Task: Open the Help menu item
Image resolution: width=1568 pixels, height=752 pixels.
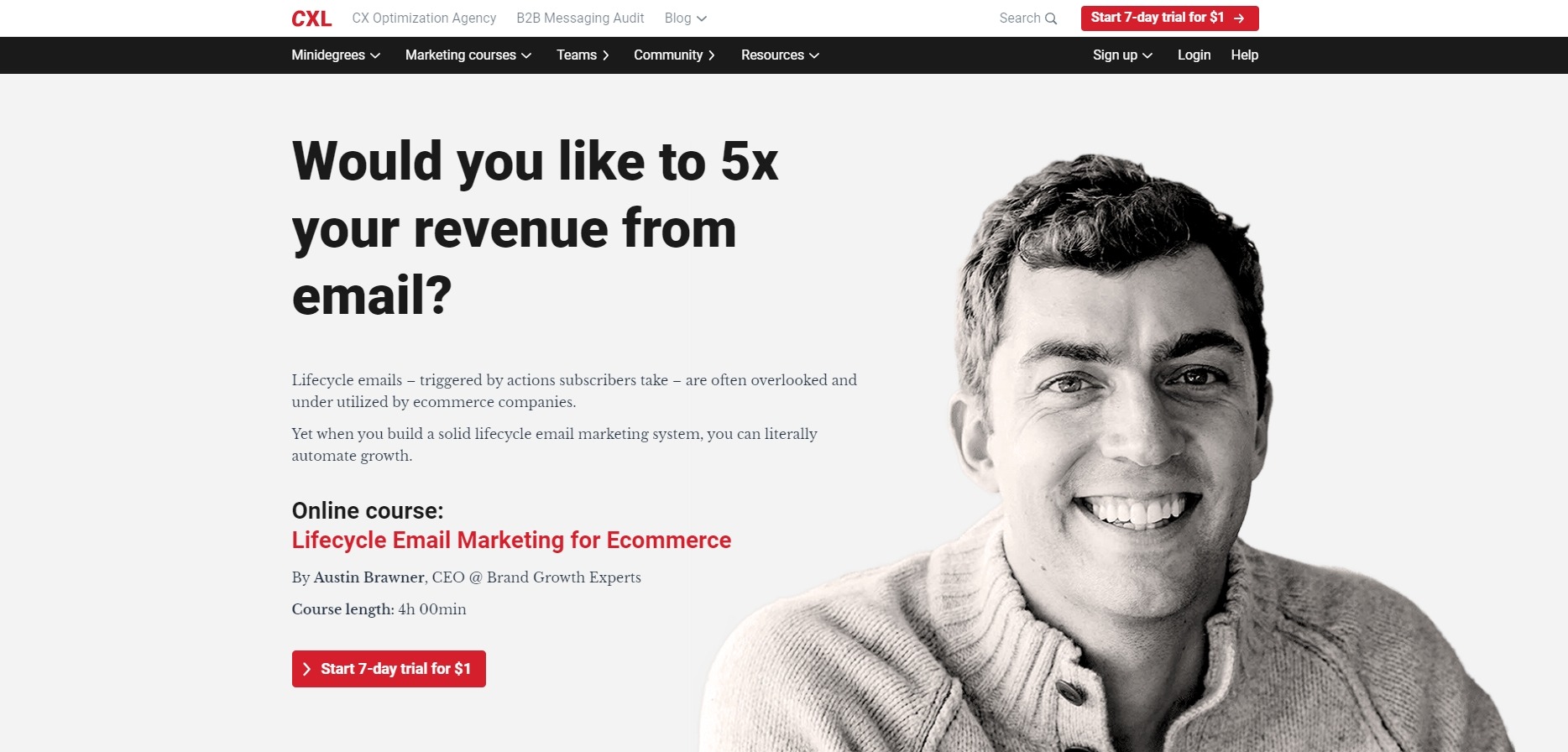Action: 1244,55
